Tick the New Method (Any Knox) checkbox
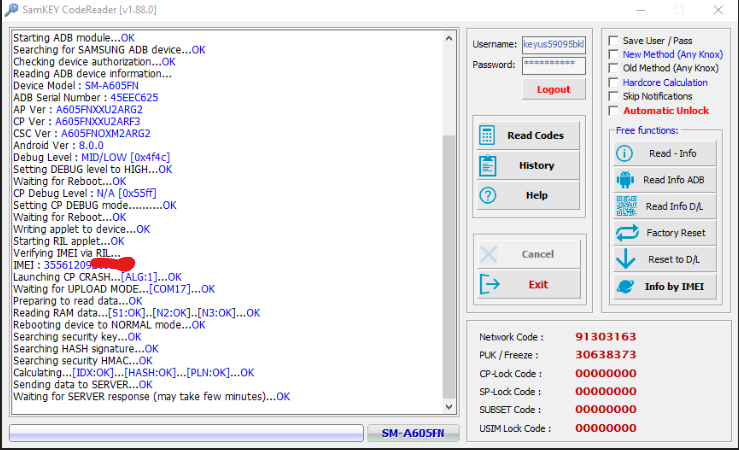The height and width of the screenshot is (450, 739). [613, 54]
